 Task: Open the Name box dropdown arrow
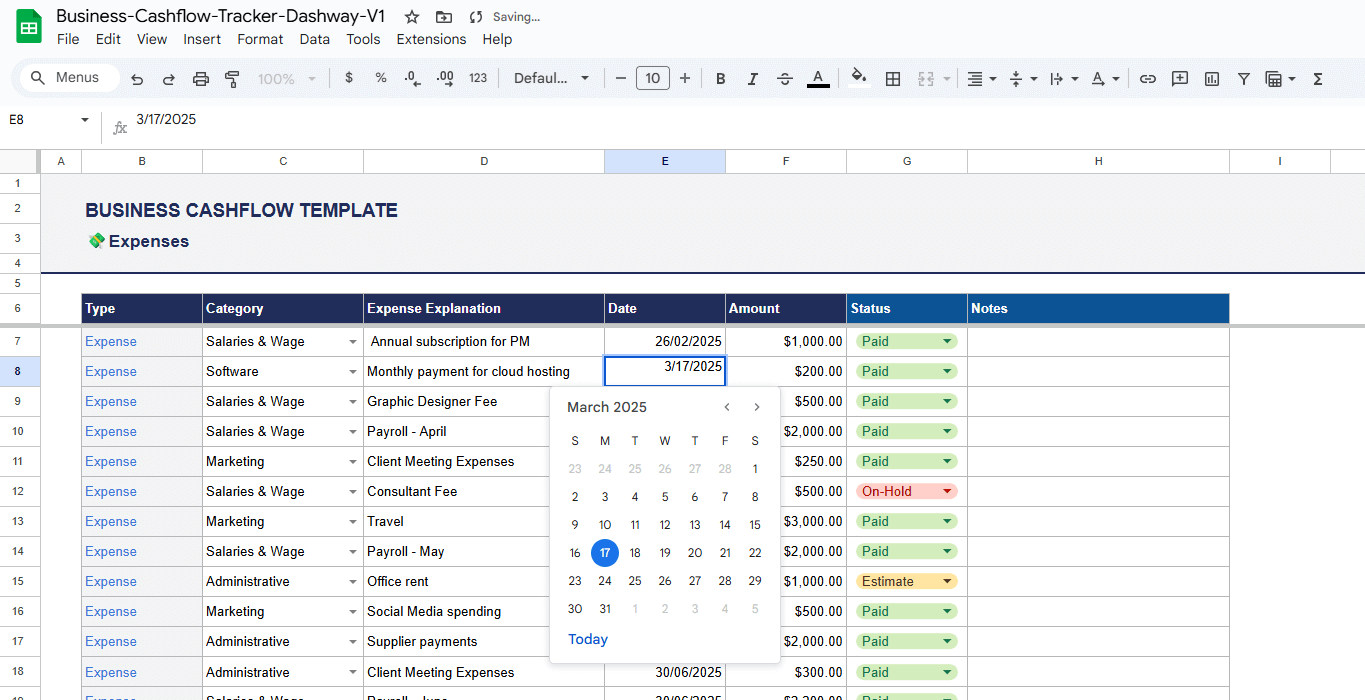85,120
